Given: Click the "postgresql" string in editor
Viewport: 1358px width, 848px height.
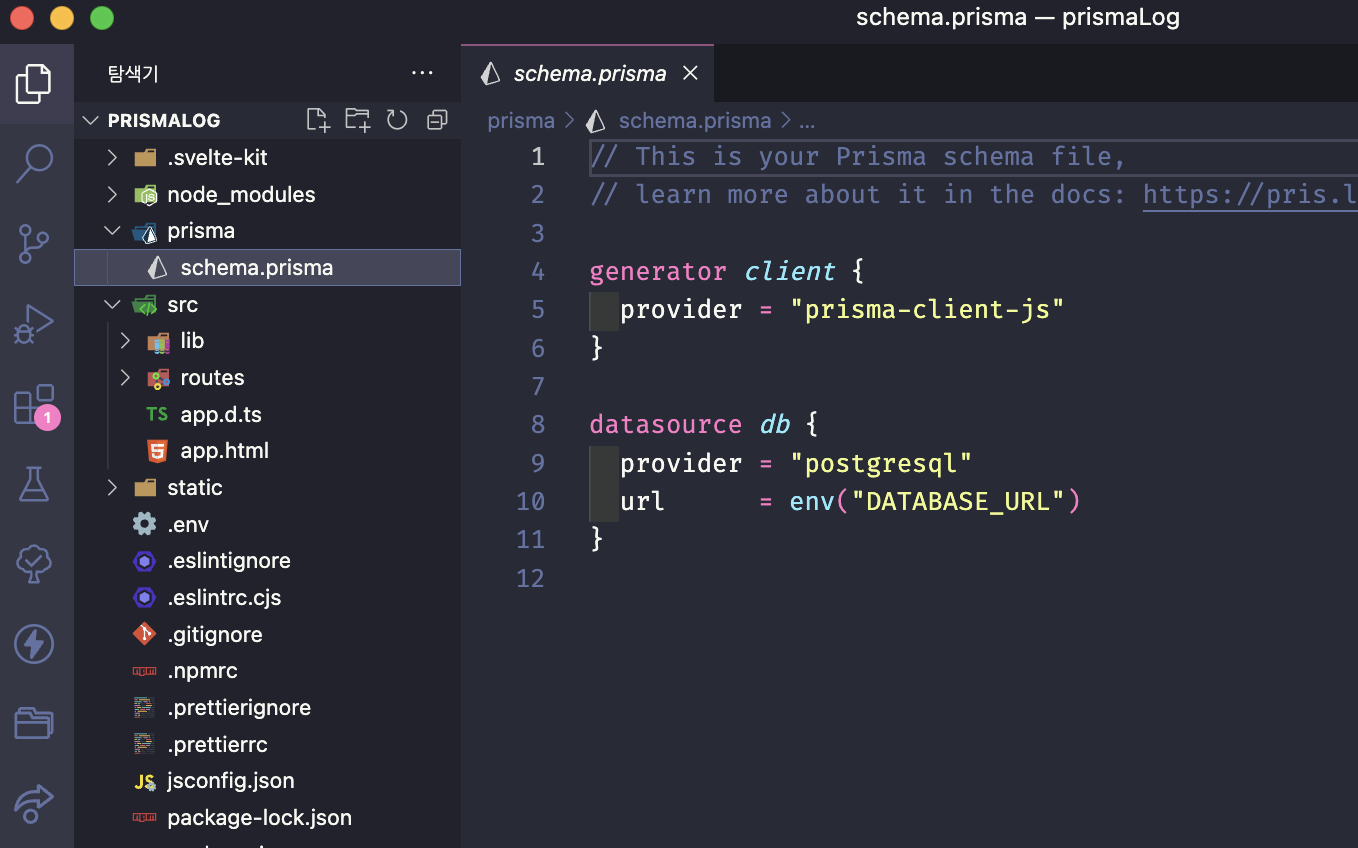Looking at the screenshot, I should click(881, 463).
